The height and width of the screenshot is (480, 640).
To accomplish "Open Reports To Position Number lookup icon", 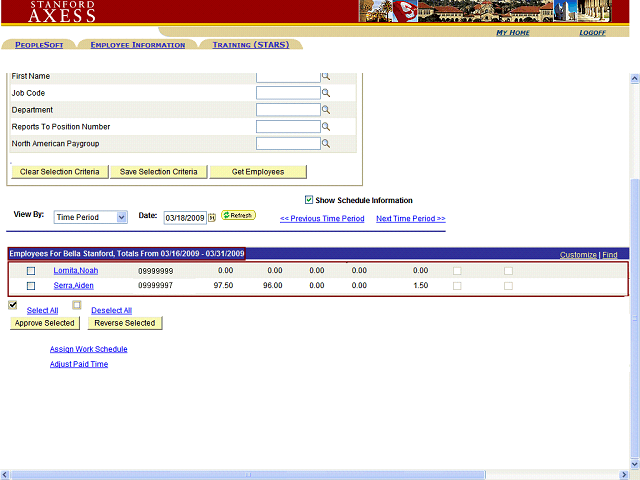I will click(325, 127).
